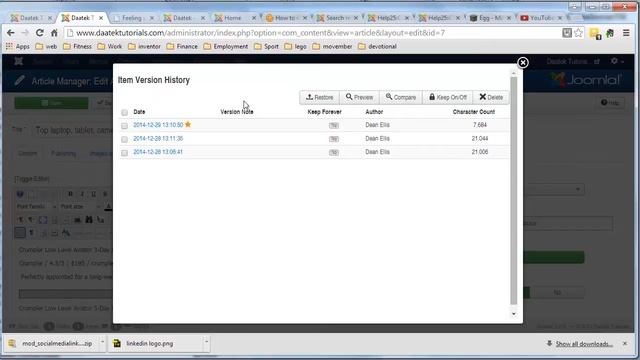Open the movember bookmarks folder

pyautogui.click(x=332, y=47)
